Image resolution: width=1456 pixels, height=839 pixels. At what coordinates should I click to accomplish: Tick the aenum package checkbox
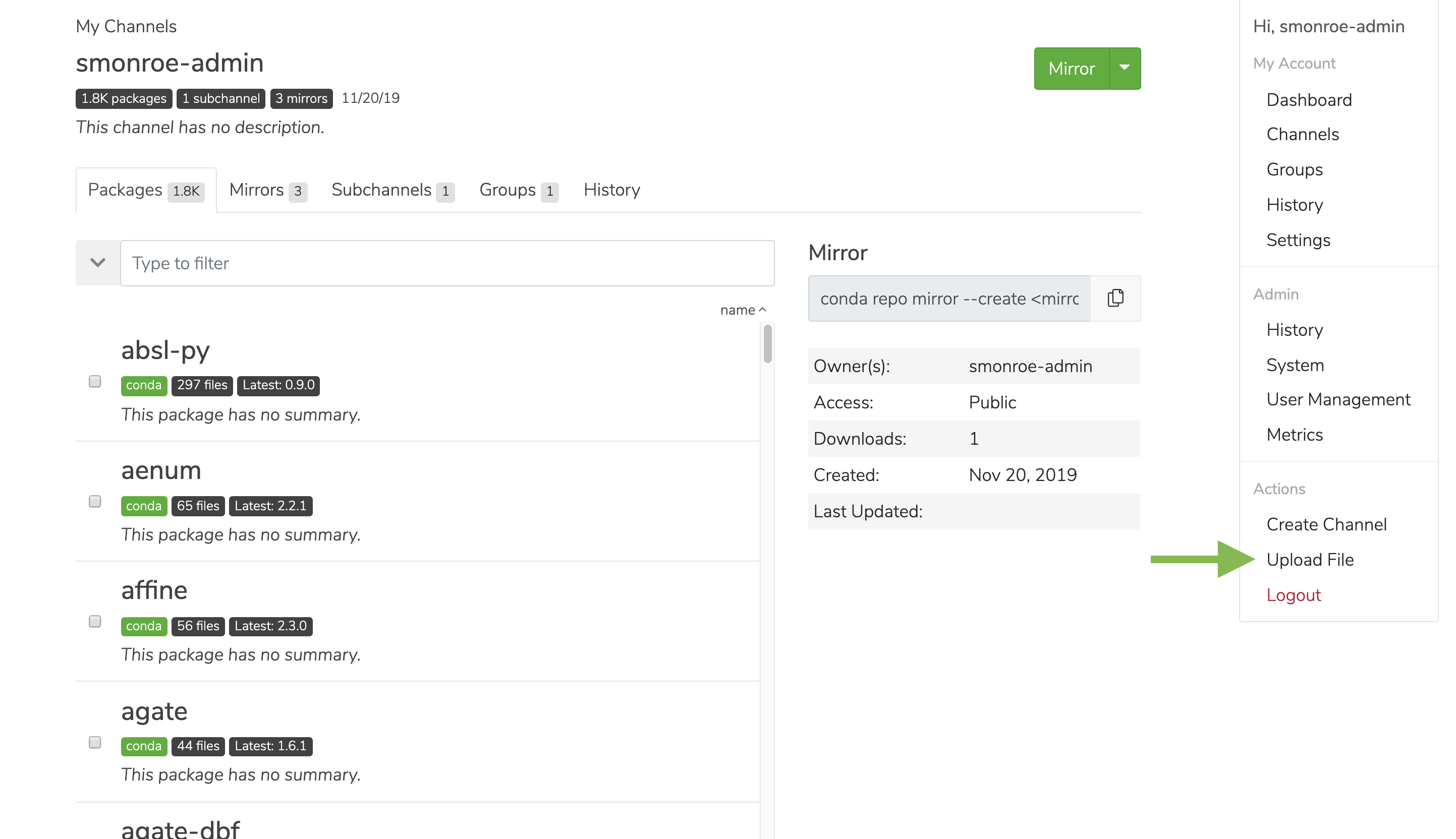tap(95, 501)
